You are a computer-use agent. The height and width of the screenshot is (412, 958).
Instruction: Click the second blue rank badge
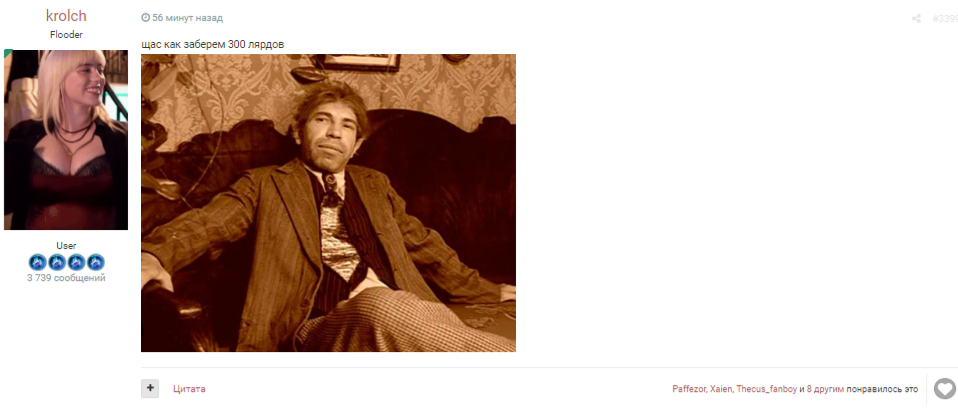57,263
